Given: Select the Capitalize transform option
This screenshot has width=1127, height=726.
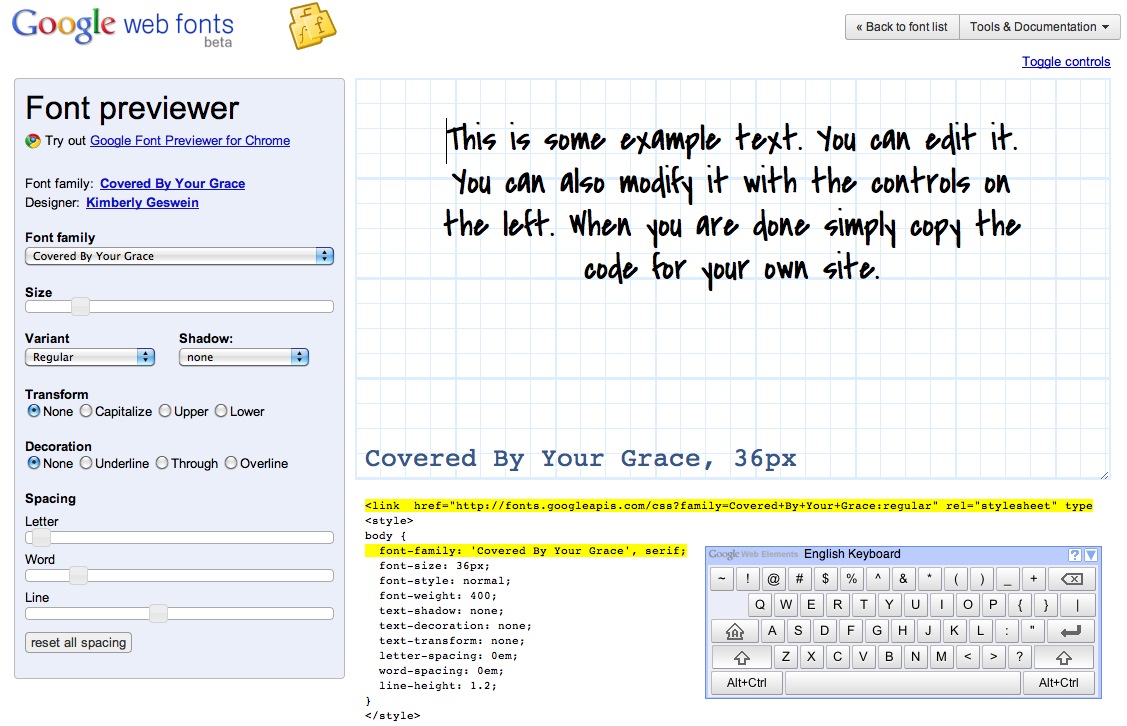Looking at the screenshot, I should point(86,411).
